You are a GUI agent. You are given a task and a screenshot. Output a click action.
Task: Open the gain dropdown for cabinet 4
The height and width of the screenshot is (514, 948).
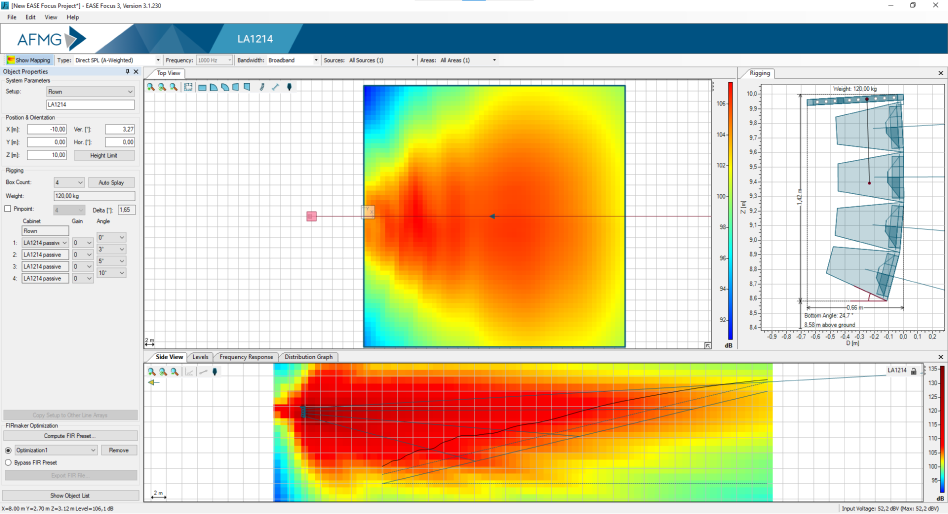(x=82, y=278)
